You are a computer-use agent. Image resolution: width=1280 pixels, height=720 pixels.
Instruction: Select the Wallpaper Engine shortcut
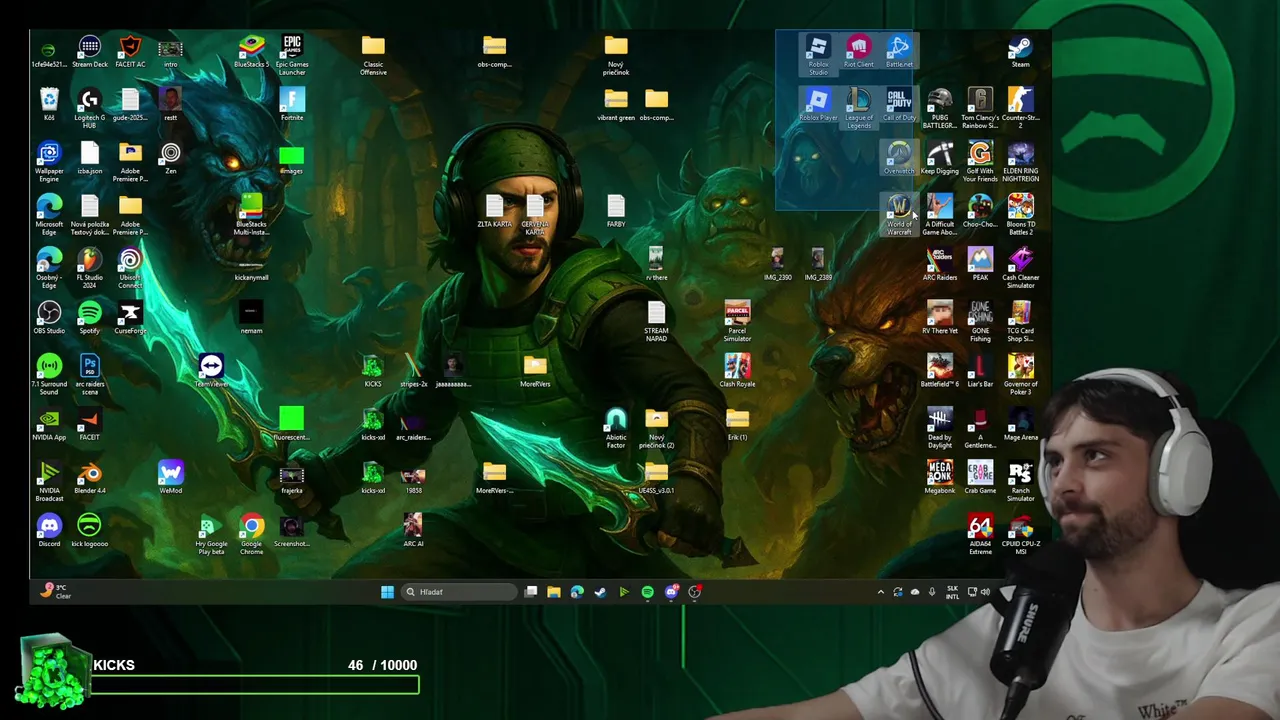tap(49, 162)
